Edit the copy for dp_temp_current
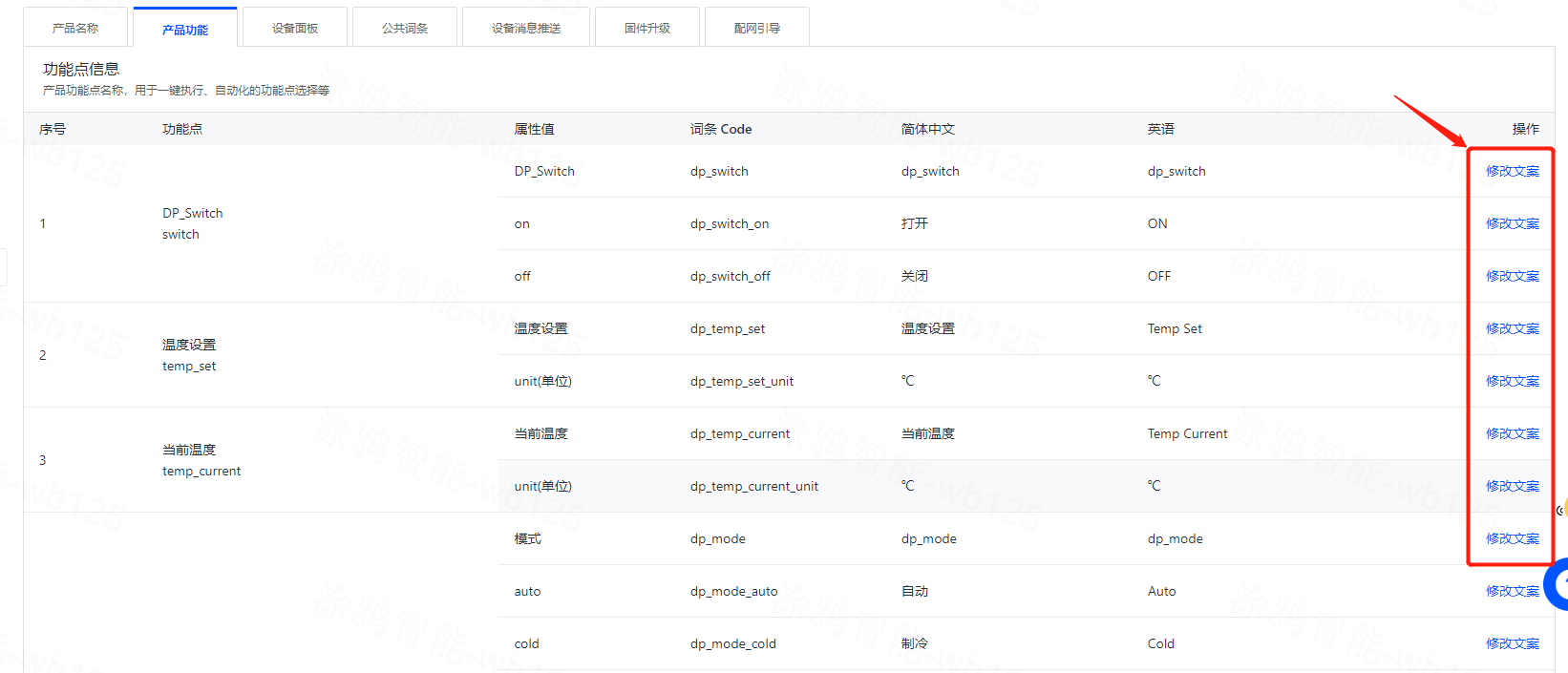 point(1513,433)
